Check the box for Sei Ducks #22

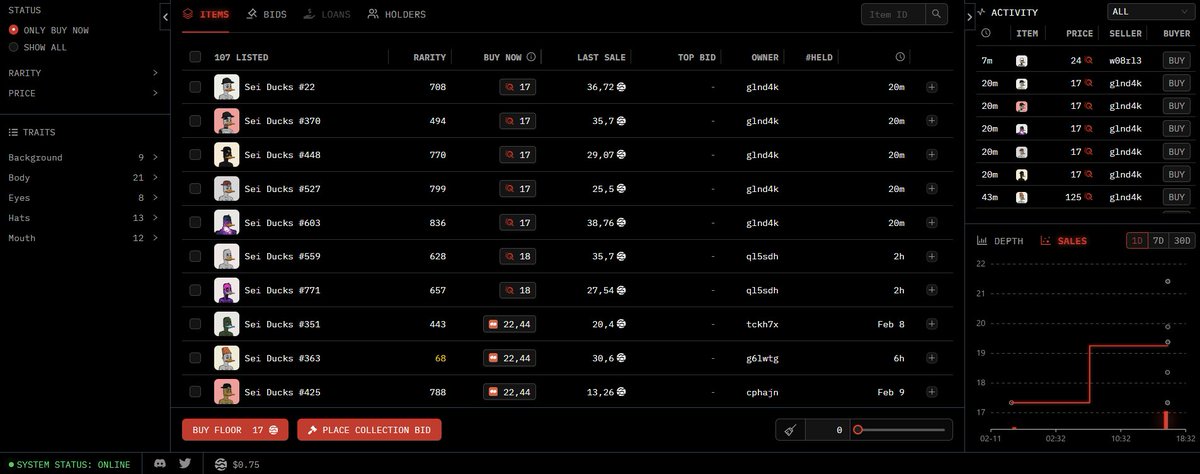(195, 88)
